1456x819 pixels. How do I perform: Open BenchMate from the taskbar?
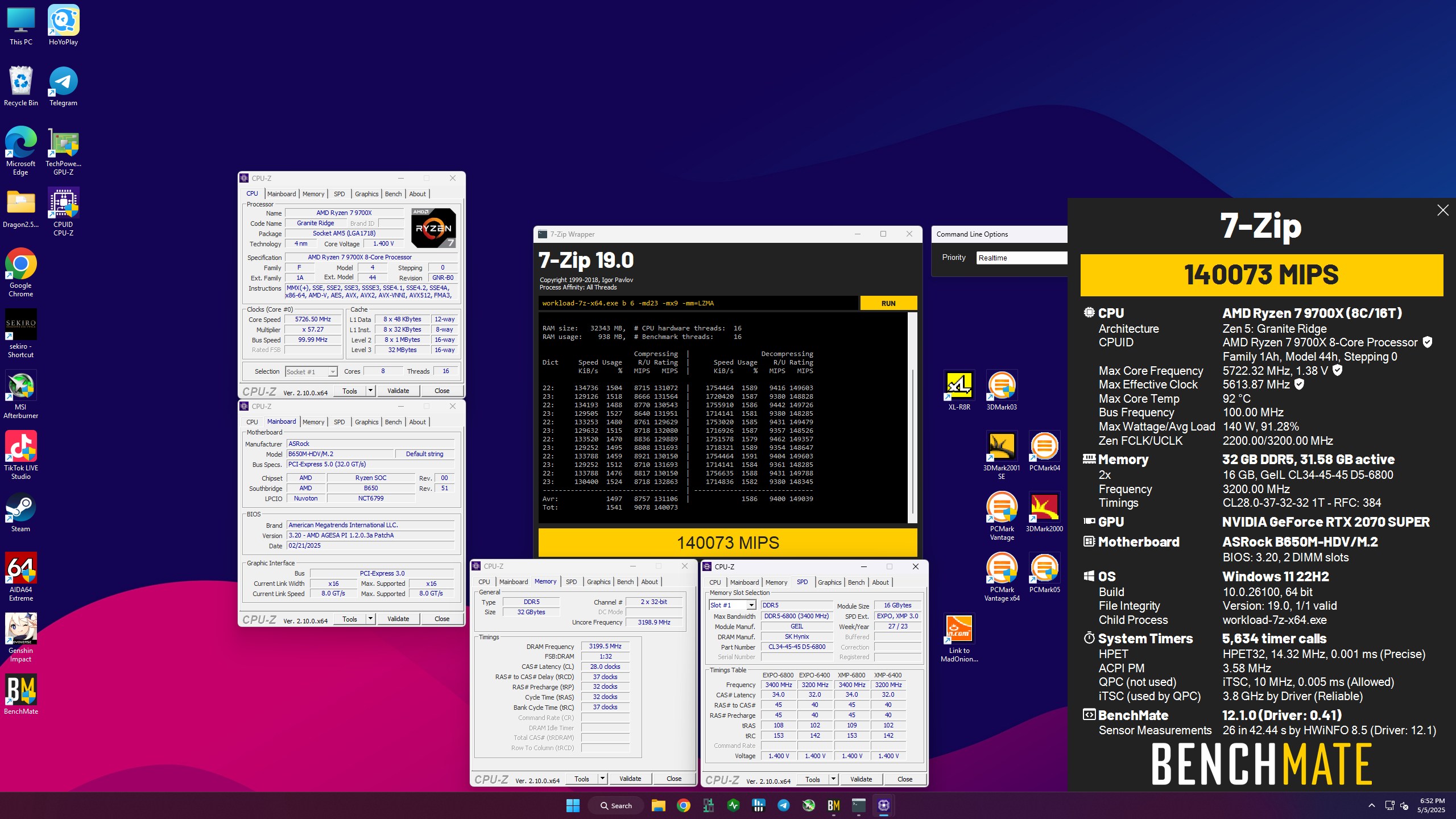[x=833, y=805]
